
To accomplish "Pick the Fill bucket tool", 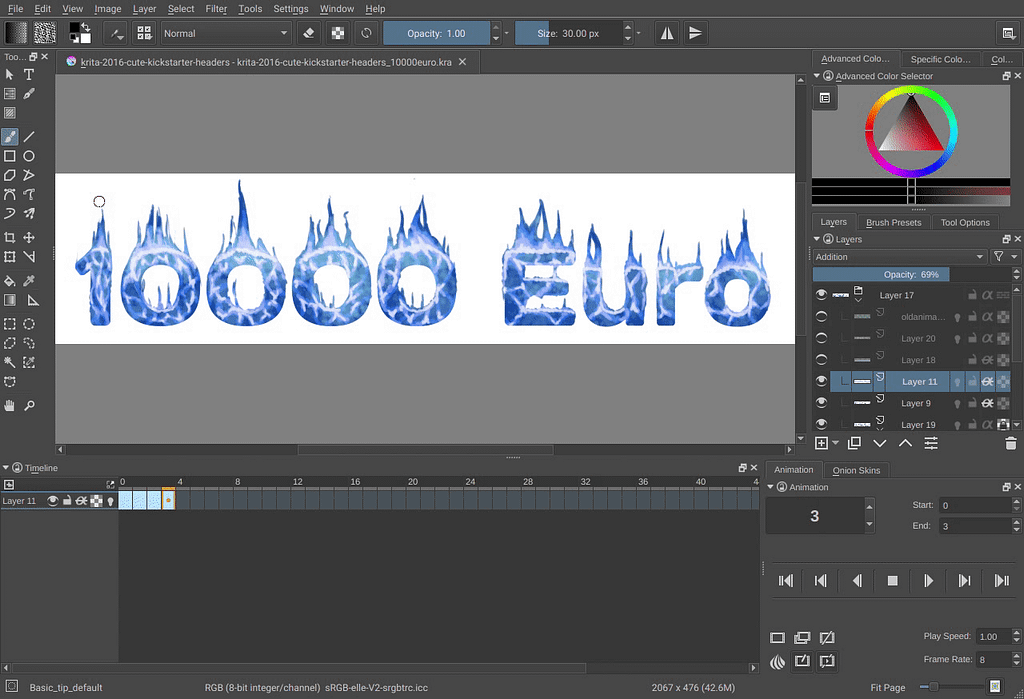I will click(x=10, y=281).
